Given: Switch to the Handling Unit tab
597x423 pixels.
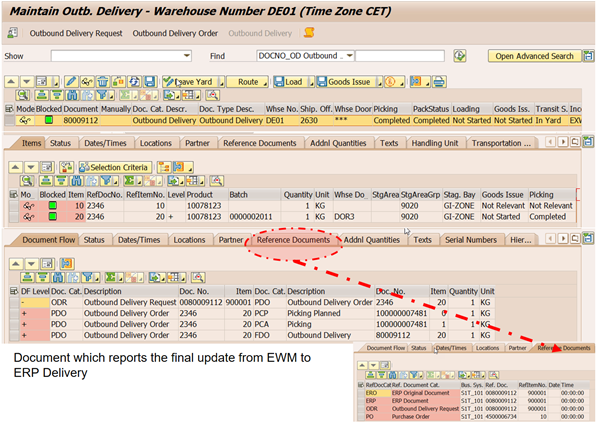Looking at the screenshot, I should coord(434,143).
